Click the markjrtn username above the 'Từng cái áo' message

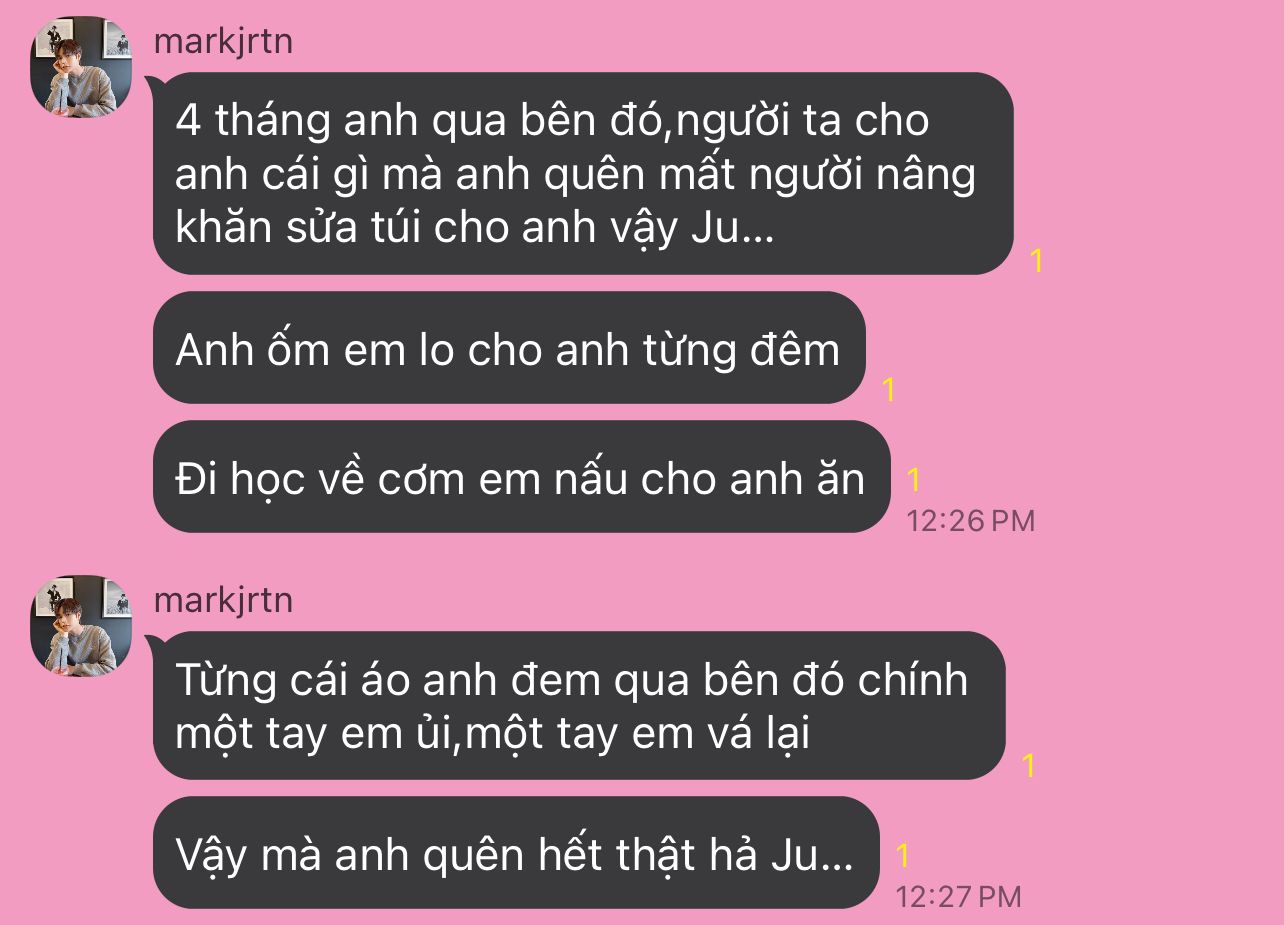pos(224,600)
